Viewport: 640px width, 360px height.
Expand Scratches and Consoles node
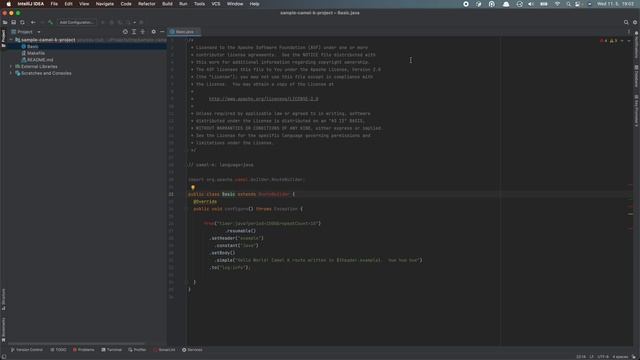click(x=11, y=73)
